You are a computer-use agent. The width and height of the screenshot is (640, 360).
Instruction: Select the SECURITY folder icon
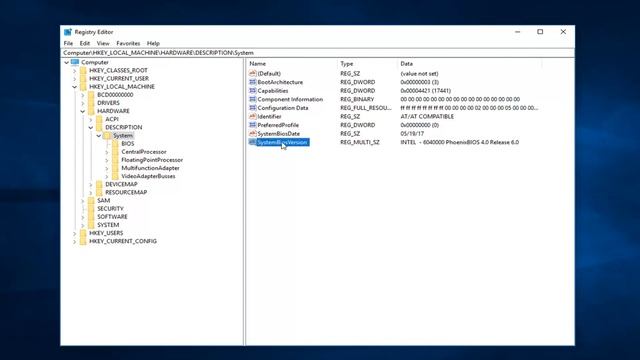(91, 209)
